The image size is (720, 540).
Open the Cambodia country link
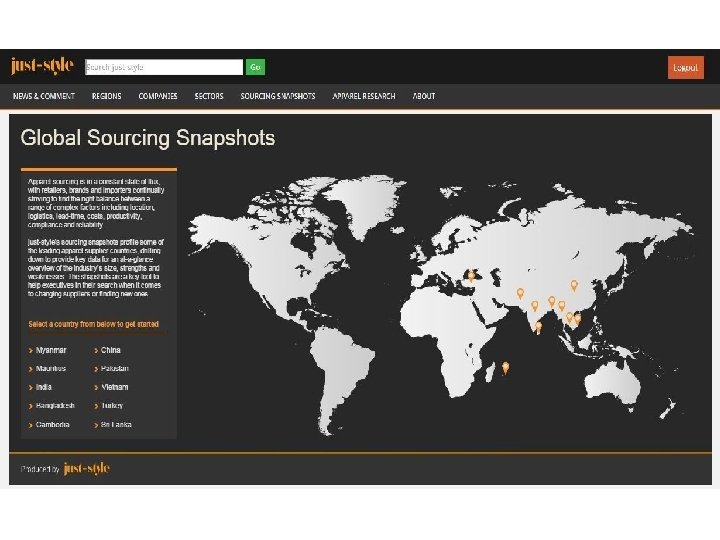(52, 424)
